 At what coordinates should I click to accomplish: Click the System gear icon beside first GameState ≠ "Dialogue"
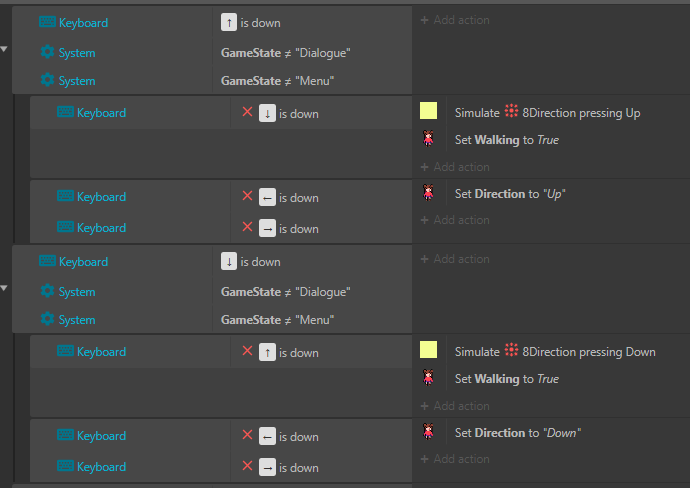47,52
